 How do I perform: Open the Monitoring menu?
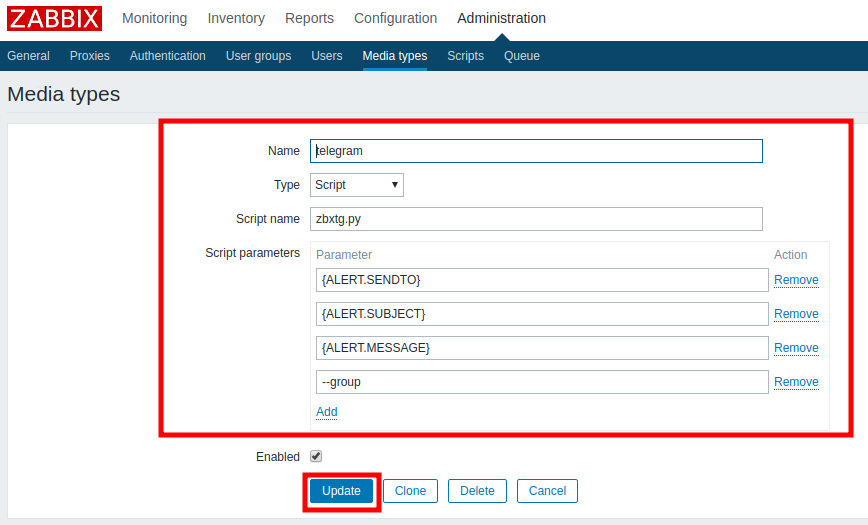coord(154,18)
